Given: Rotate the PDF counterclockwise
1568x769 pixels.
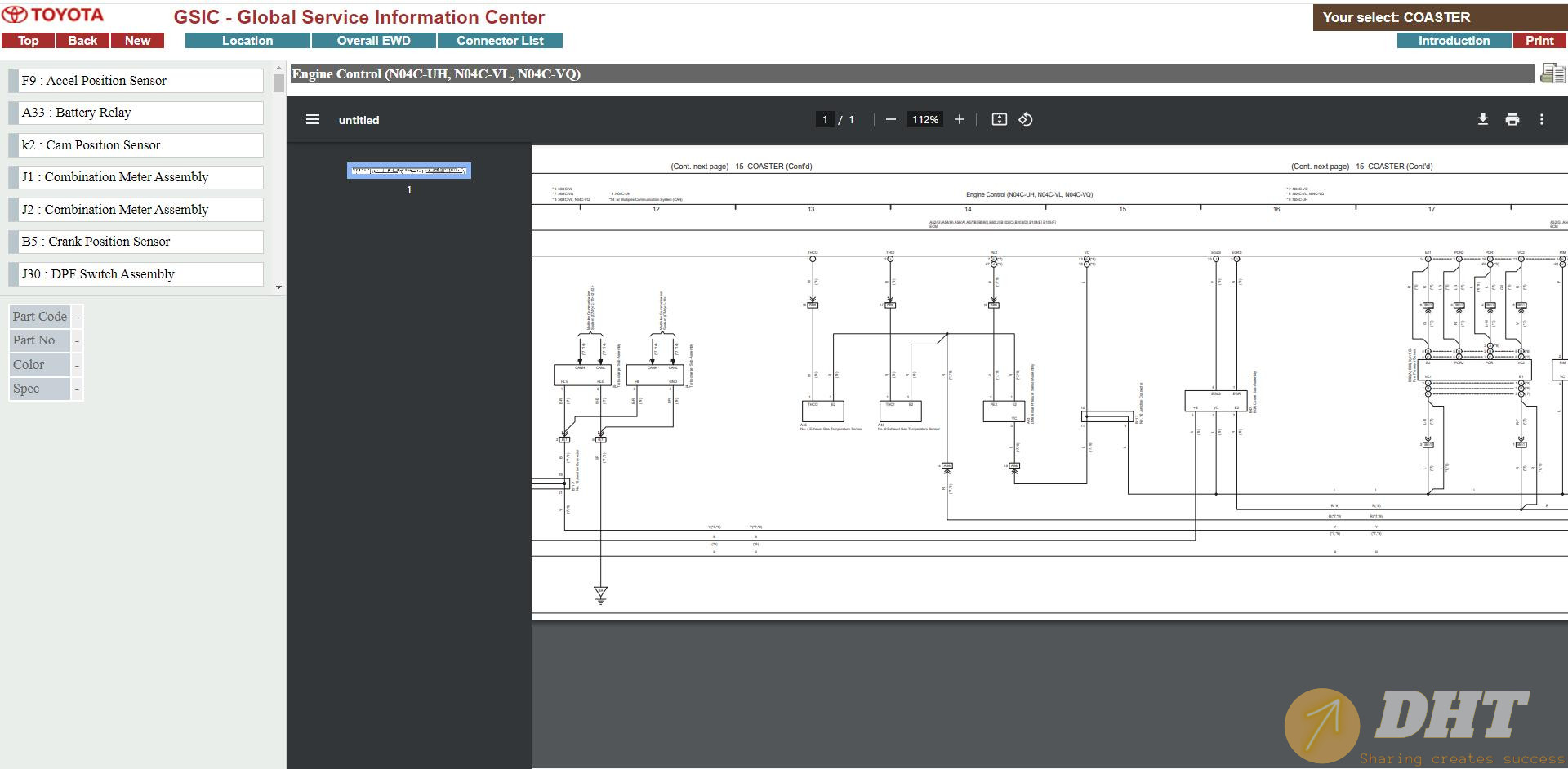Looking at the screenshot, I should tap(1026, 119).
